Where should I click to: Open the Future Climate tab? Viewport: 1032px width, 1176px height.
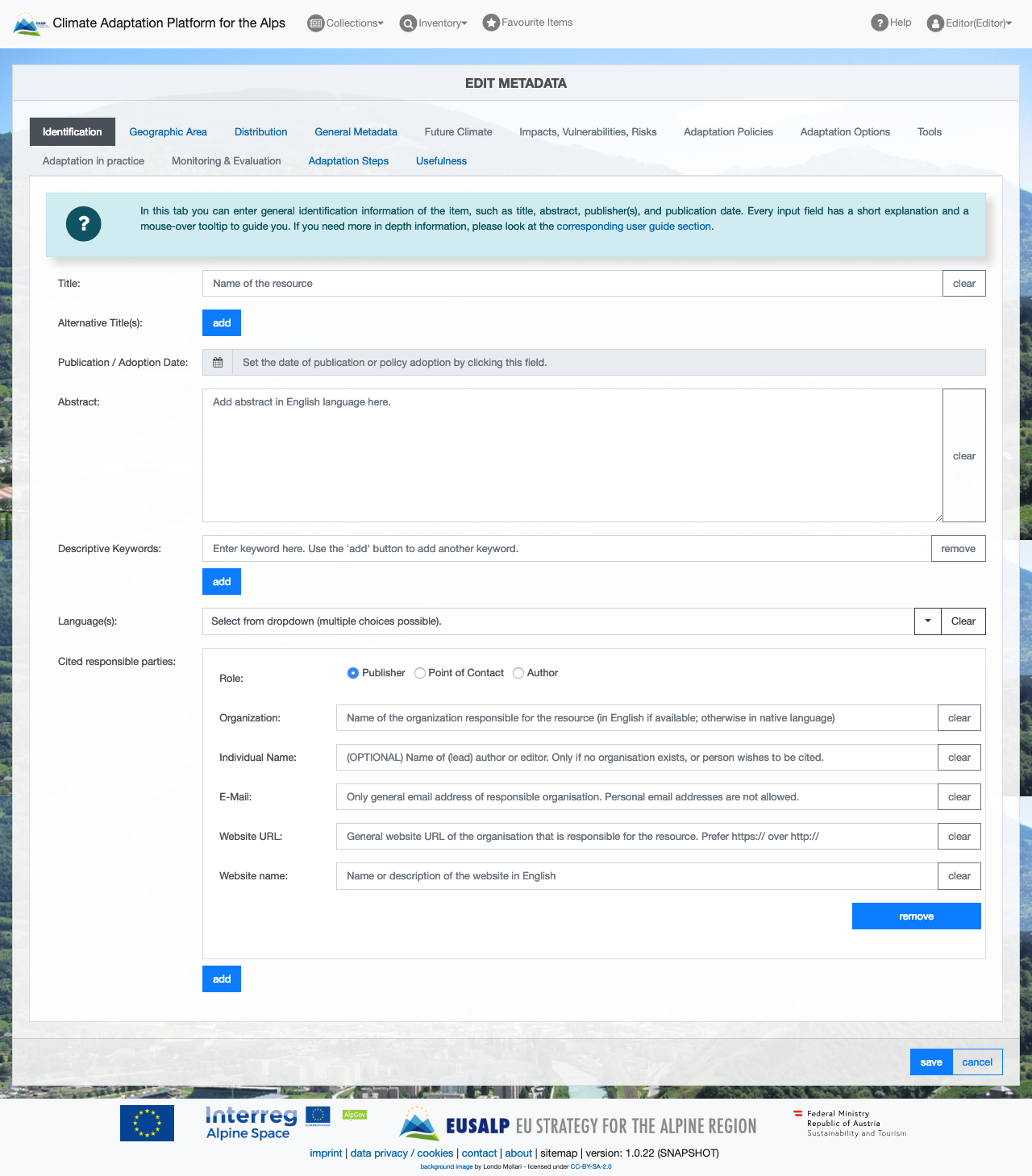[x=458, y=131]
